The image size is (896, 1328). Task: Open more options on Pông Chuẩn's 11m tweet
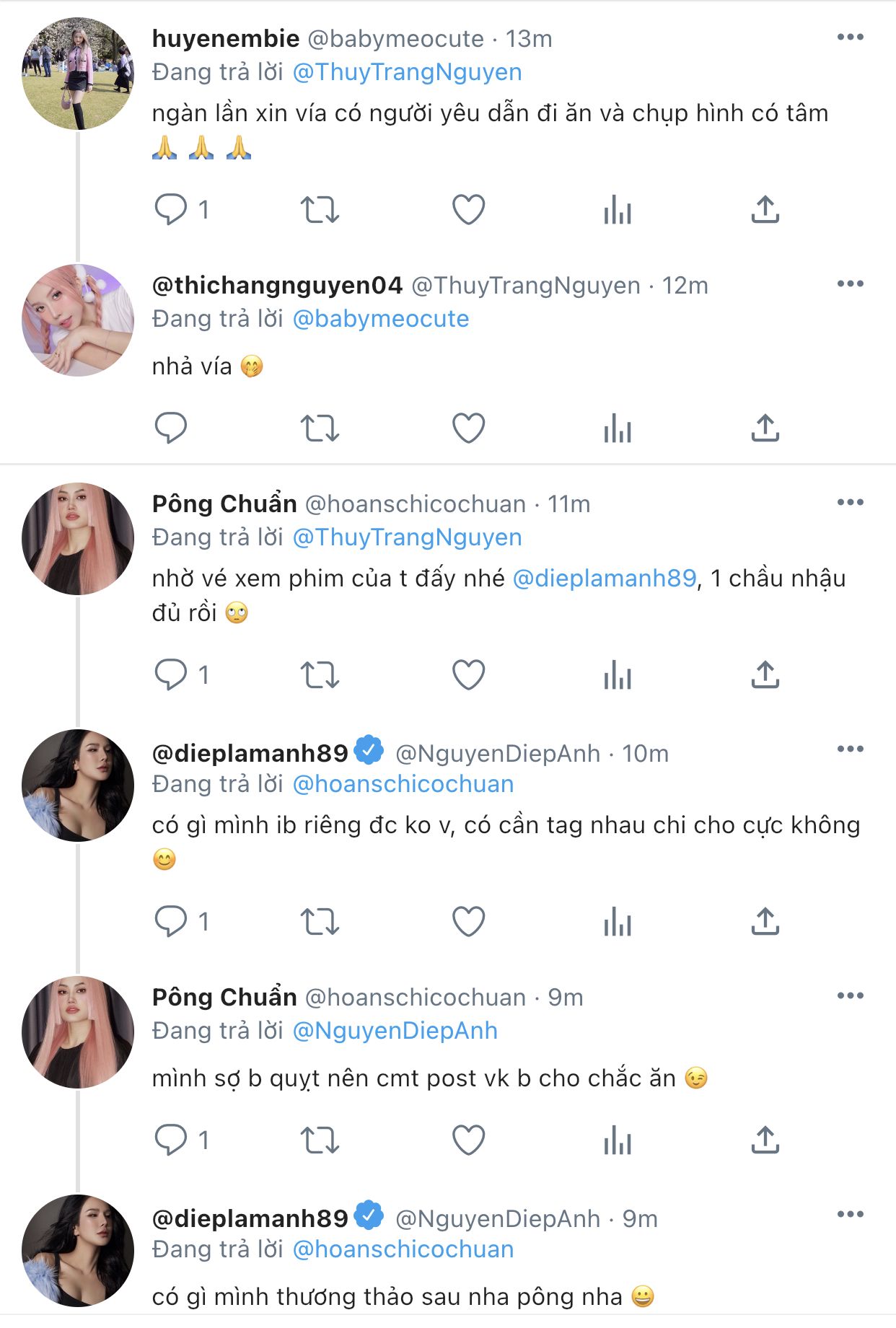point(850,503)
